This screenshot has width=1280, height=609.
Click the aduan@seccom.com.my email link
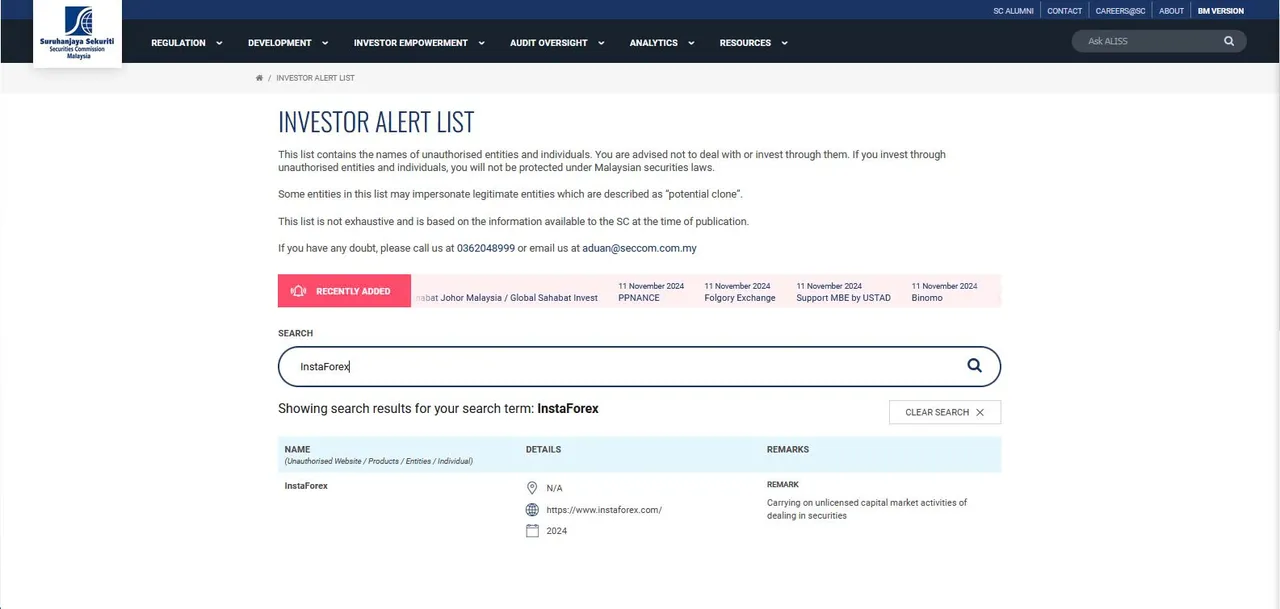(640, 248)
